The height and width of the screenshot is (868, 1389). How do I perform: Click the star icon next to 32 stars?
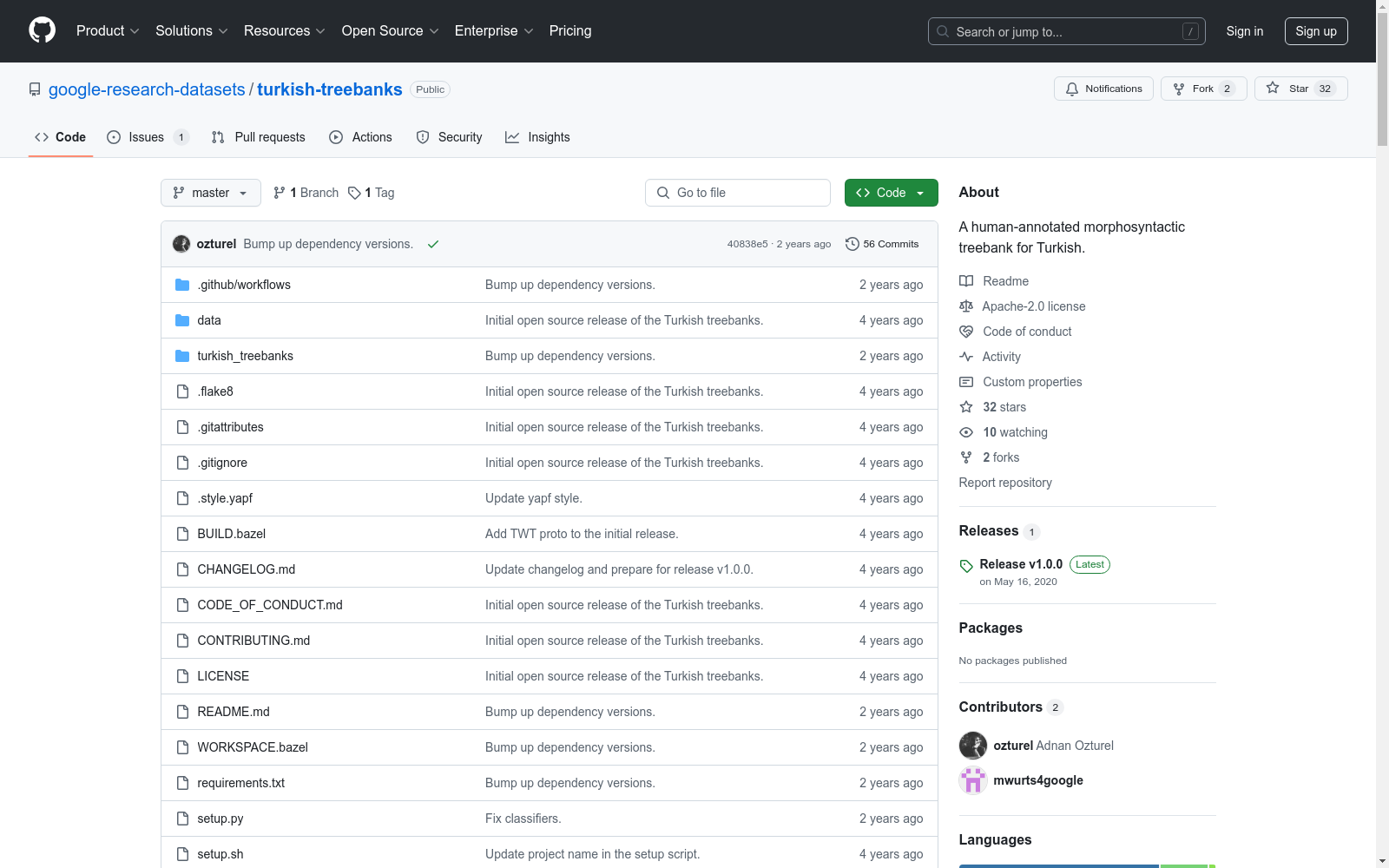tap(966, 407)
